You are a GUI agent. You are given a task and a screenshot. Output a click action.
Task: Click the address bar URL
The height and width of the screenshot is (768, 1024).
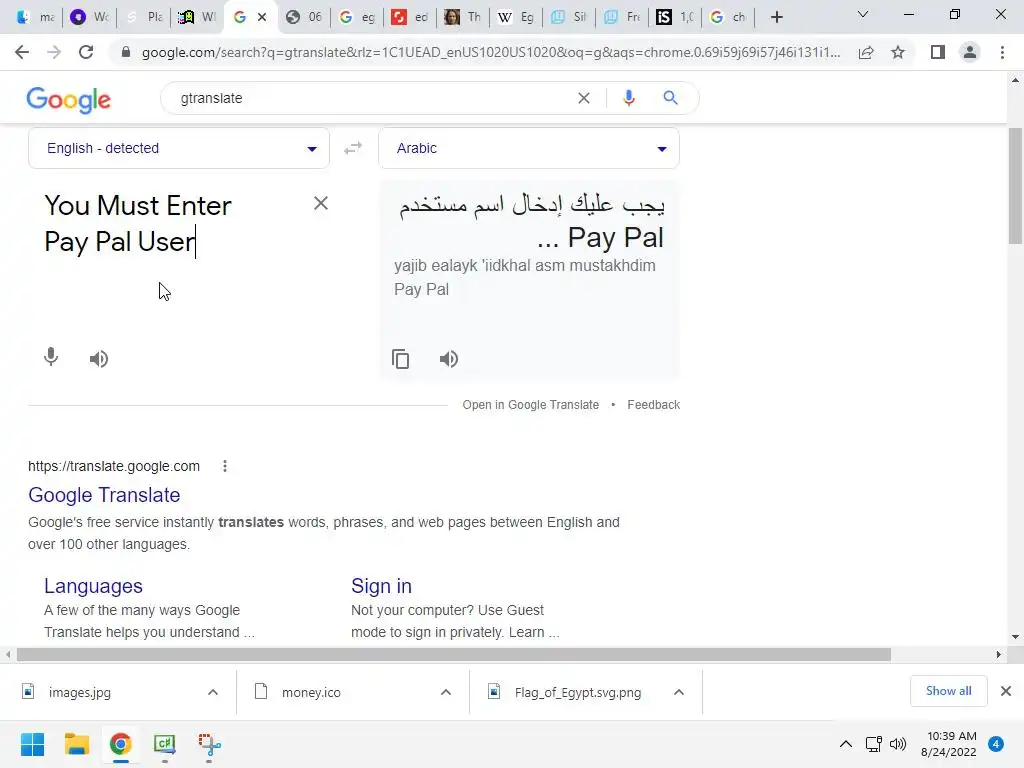coord(490,52)
